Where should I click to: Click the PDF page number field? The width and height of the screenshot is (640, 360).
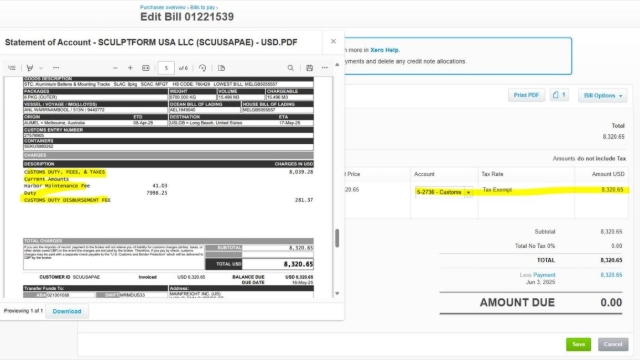pos(166,68)
